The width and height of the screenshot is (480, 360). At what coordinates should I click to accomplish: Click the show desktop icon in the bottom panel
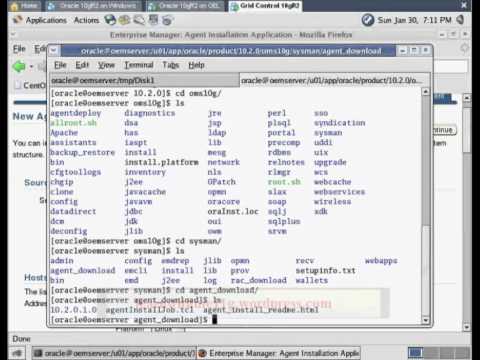point(17,353)
